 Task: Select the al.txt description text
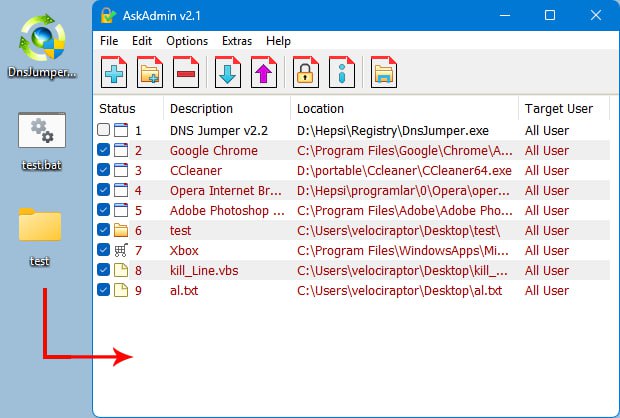pyautogui.click(x=183, y=291)
